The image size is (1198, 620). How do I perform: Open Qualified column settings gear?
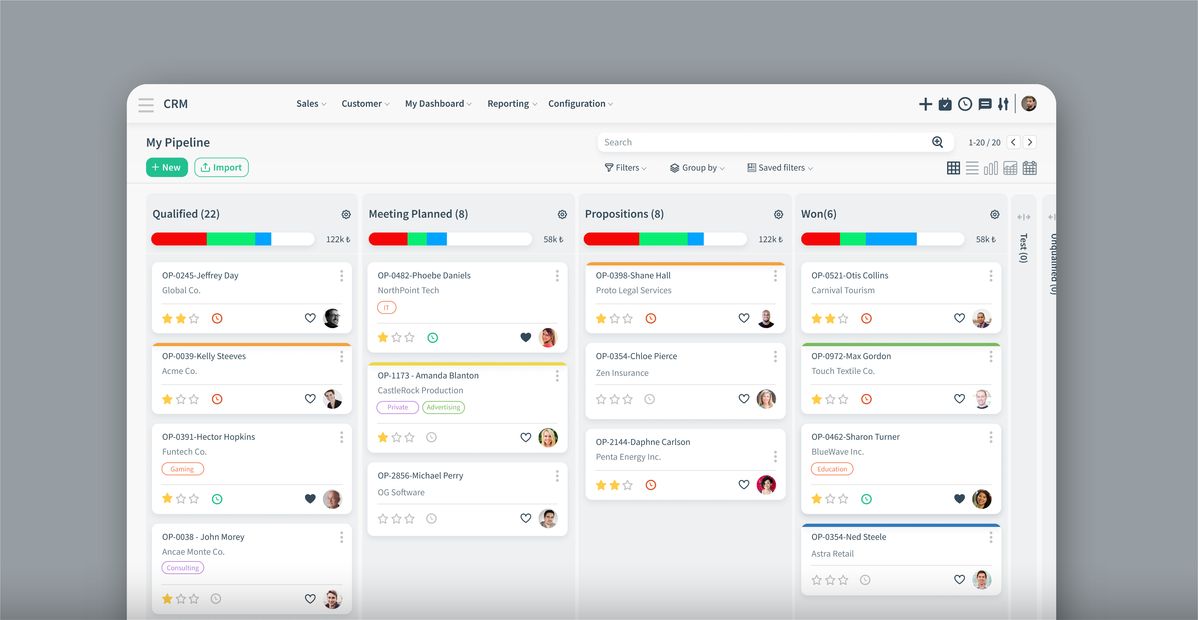346,215
